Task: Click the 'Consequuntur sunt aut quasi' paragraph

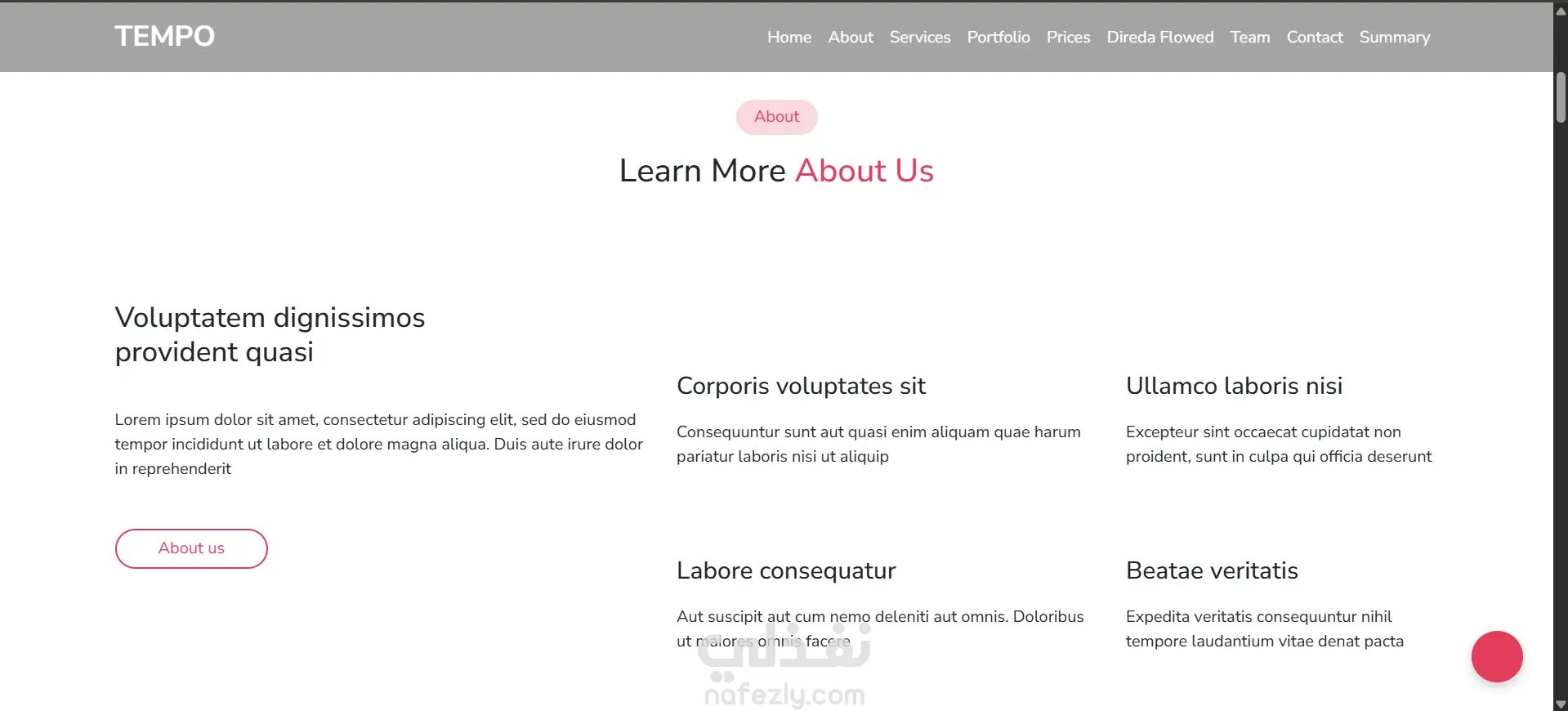Action: pyautogui.click(x=878, y=444)
